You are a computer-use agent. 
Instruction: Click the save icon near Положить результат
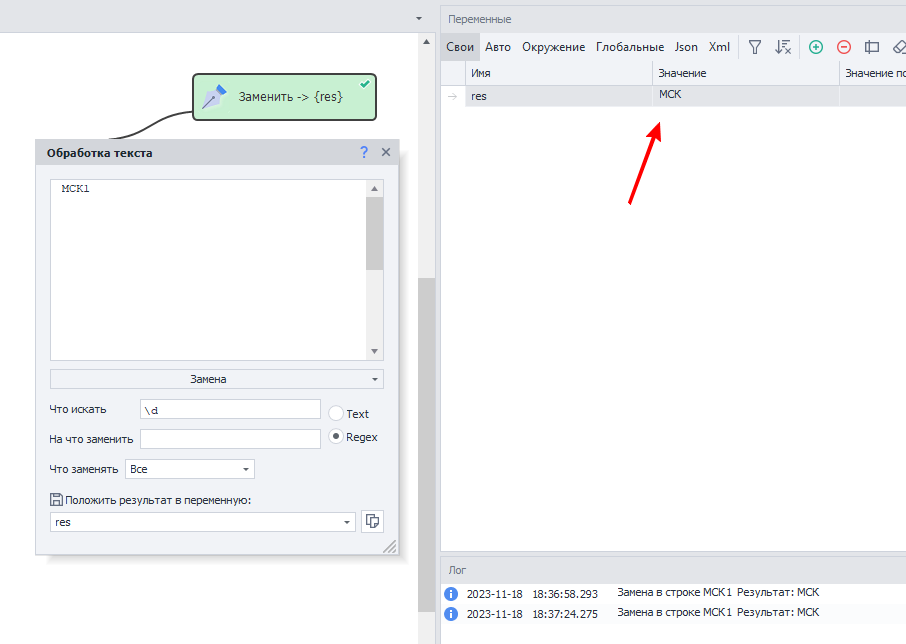coord(56,500)
